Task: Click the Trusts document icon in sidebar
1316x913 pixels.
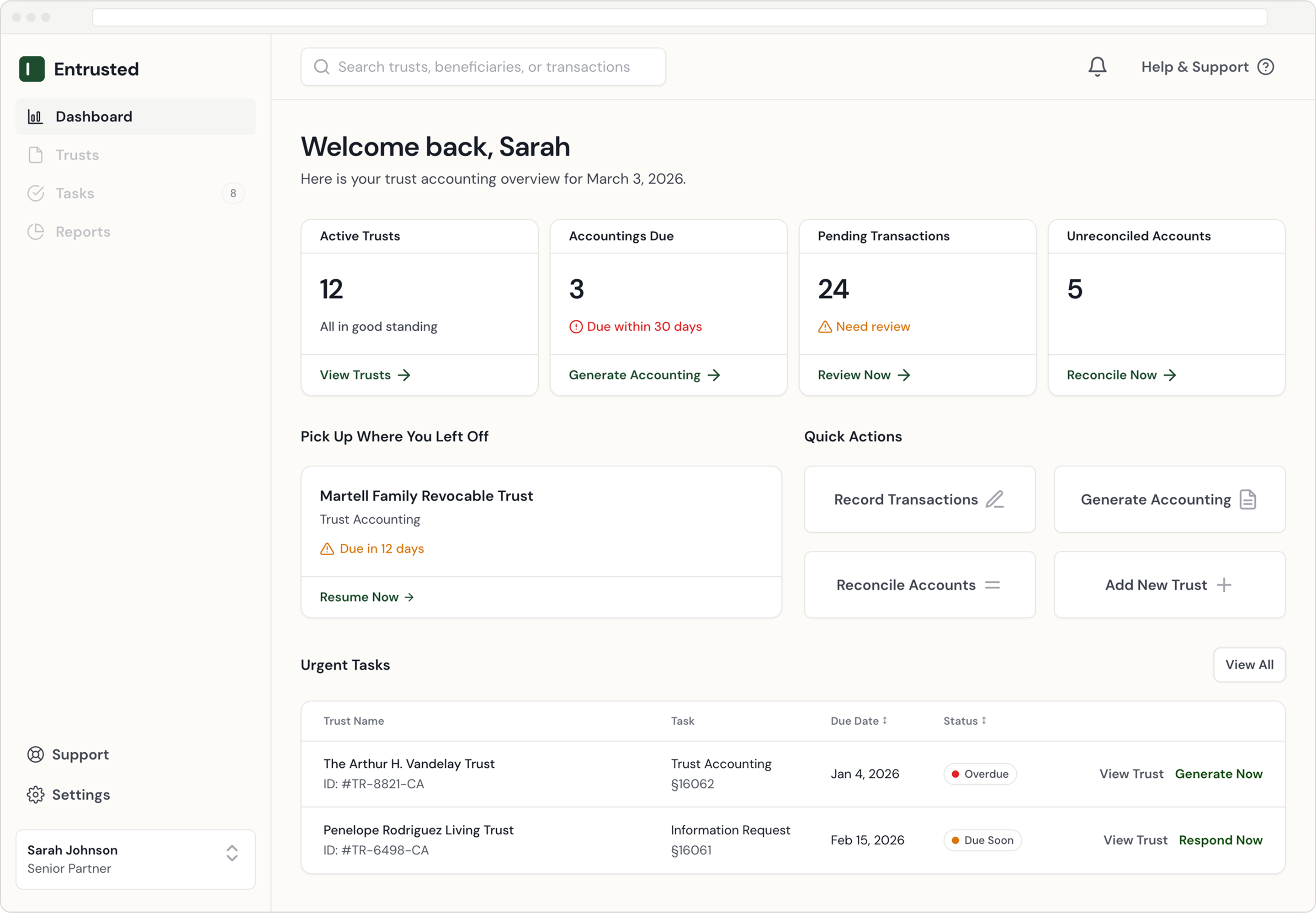Action: coord(36,154)
